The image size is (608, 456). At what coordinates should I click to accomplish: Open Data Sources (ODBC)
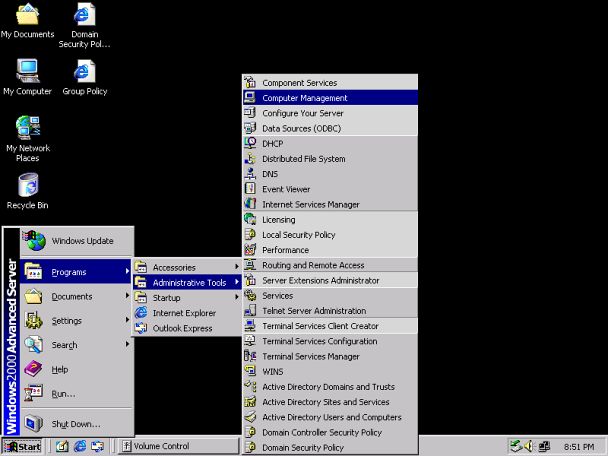[x=330, y=128]
